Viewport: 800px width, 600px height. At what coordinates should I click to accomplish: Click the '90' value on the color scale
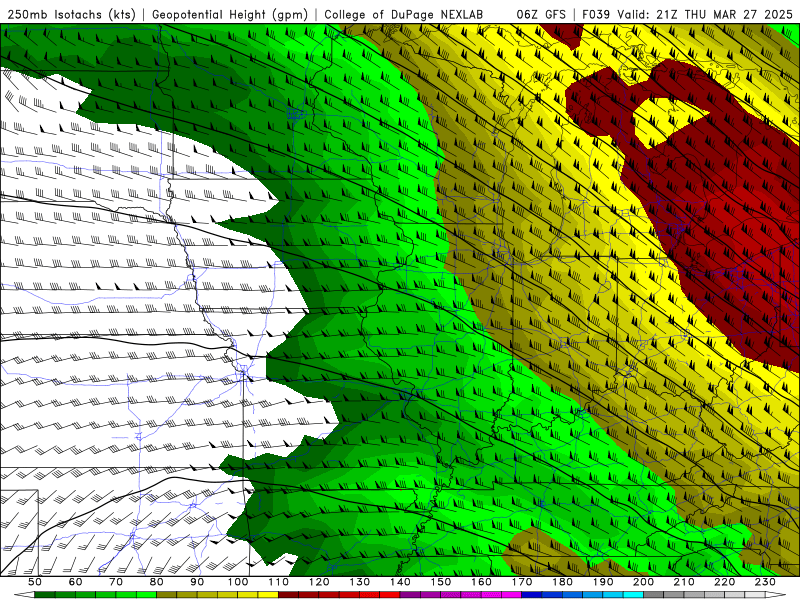[197, 582]
